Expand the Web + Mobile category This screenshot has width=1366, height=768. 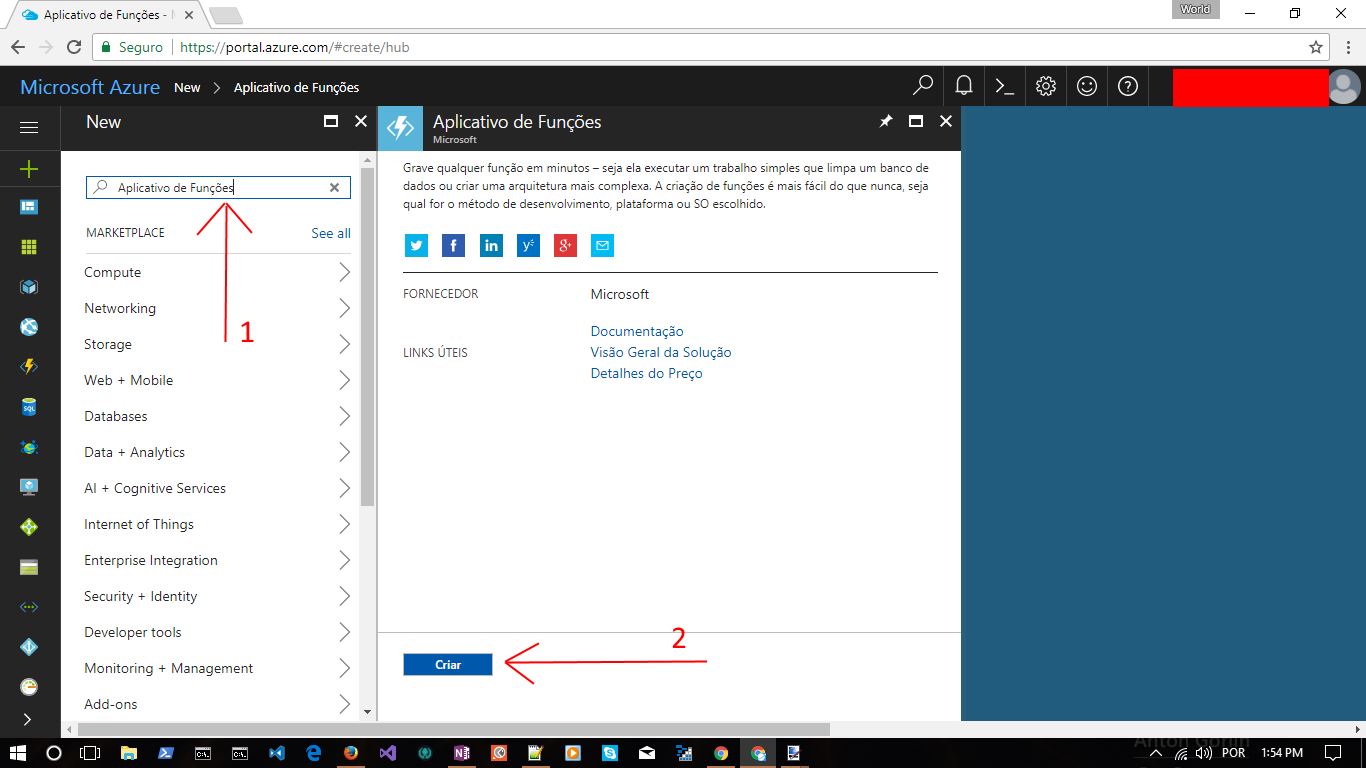coord(217,380)
